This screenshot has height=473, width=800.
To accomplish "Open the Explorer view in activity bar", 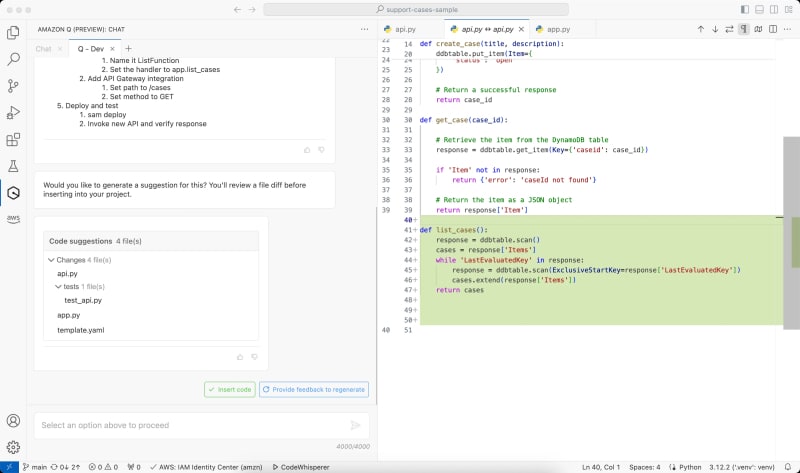I will (x=13, y=32).
